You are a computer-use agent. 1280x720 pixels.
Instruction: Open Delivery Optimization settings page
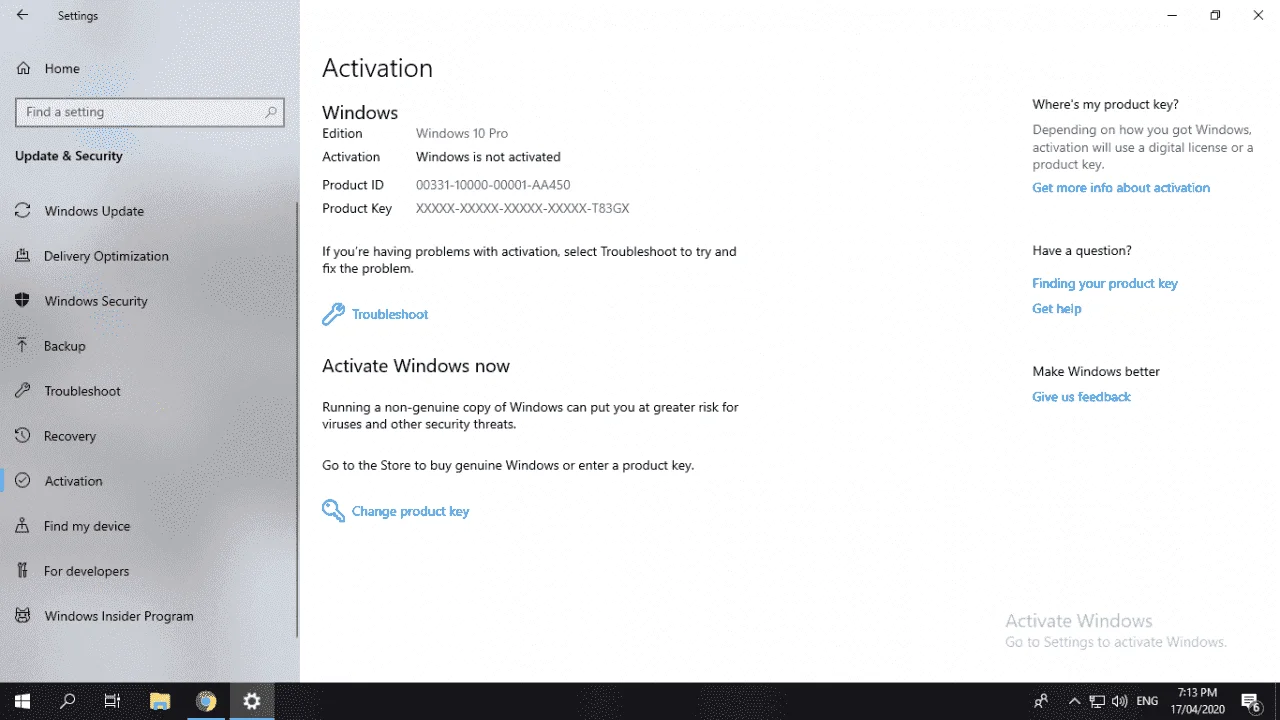pyautogui.click(x=106, y=256)
